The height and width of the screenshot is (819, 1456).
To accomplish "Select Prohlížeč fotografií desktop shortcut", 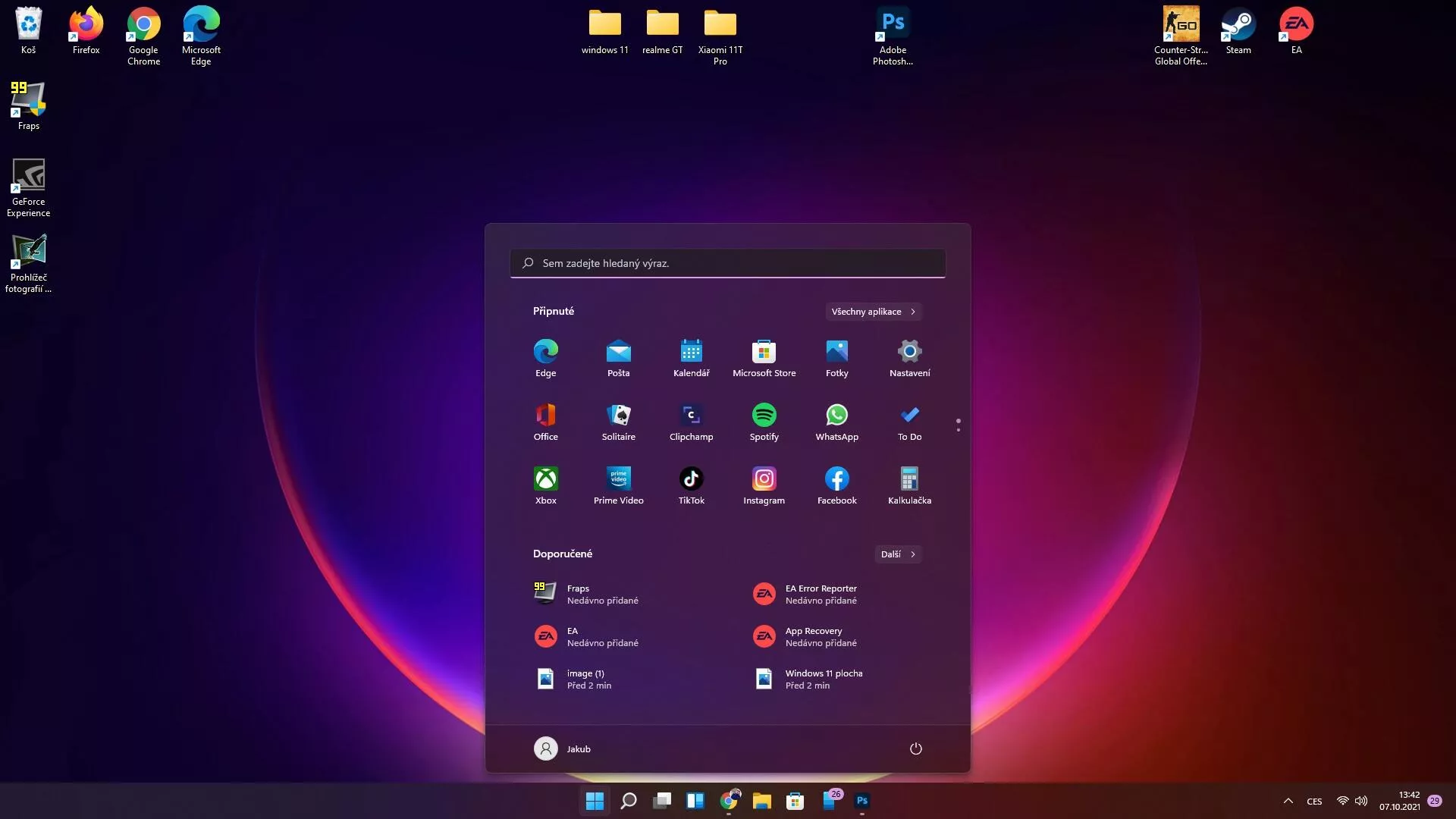I will [28, 264].
